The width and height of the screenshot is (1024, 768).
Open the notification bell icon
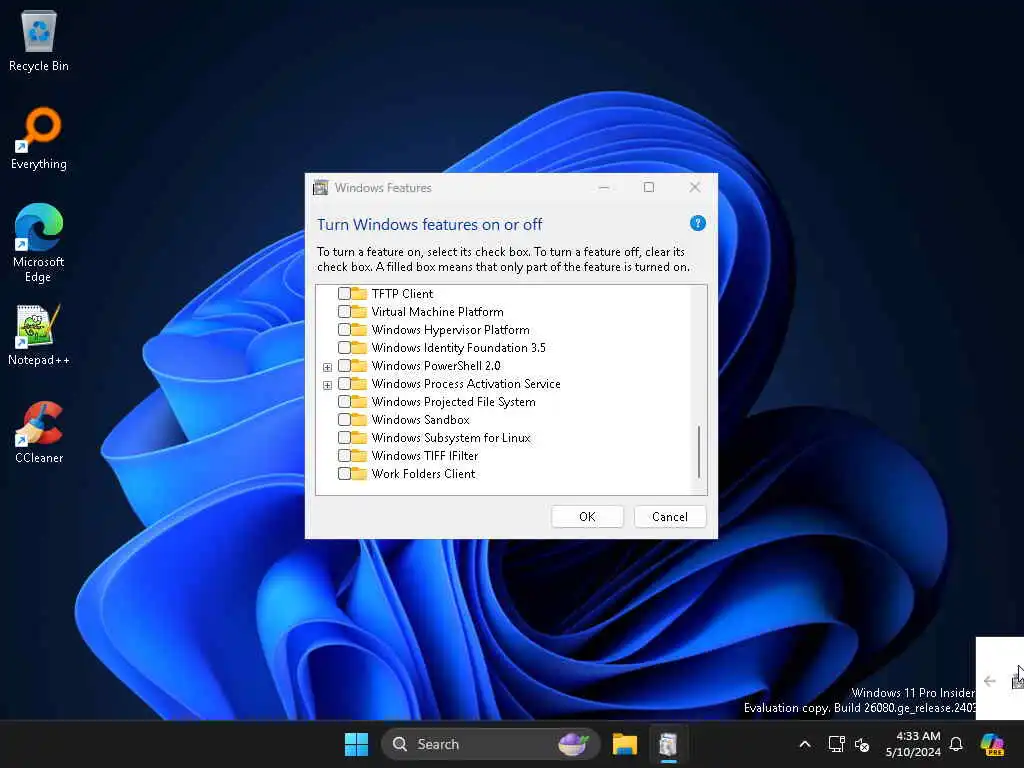pos(956,744)
